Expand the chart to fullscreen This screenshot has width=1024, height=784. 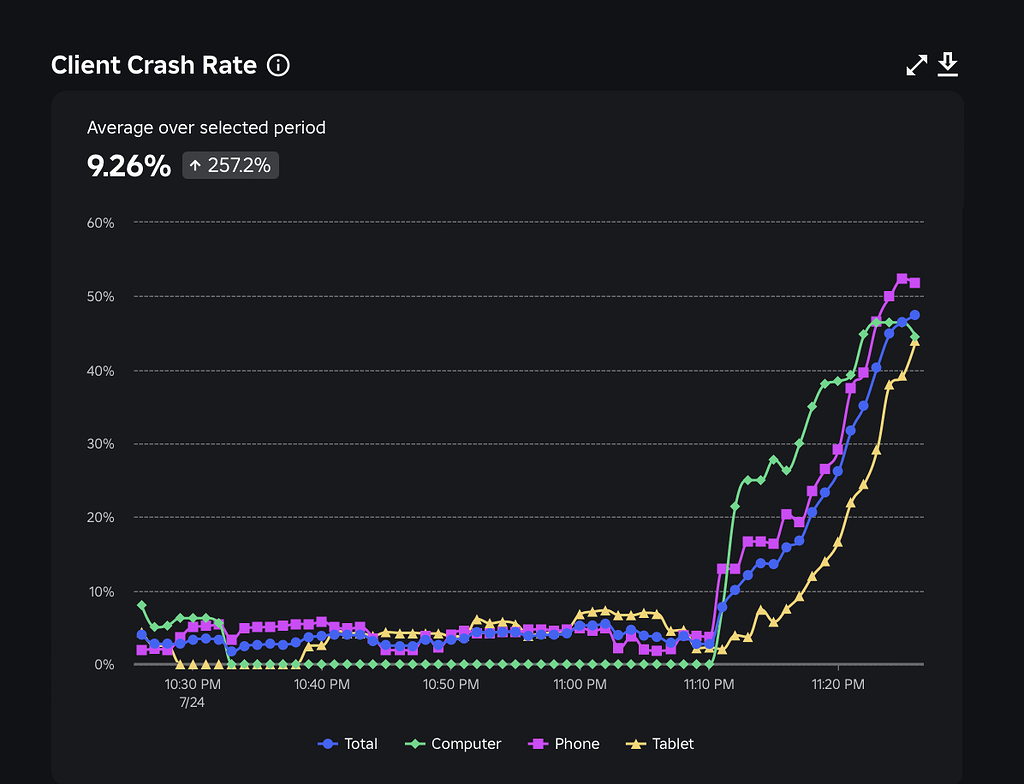click(916, 66)
